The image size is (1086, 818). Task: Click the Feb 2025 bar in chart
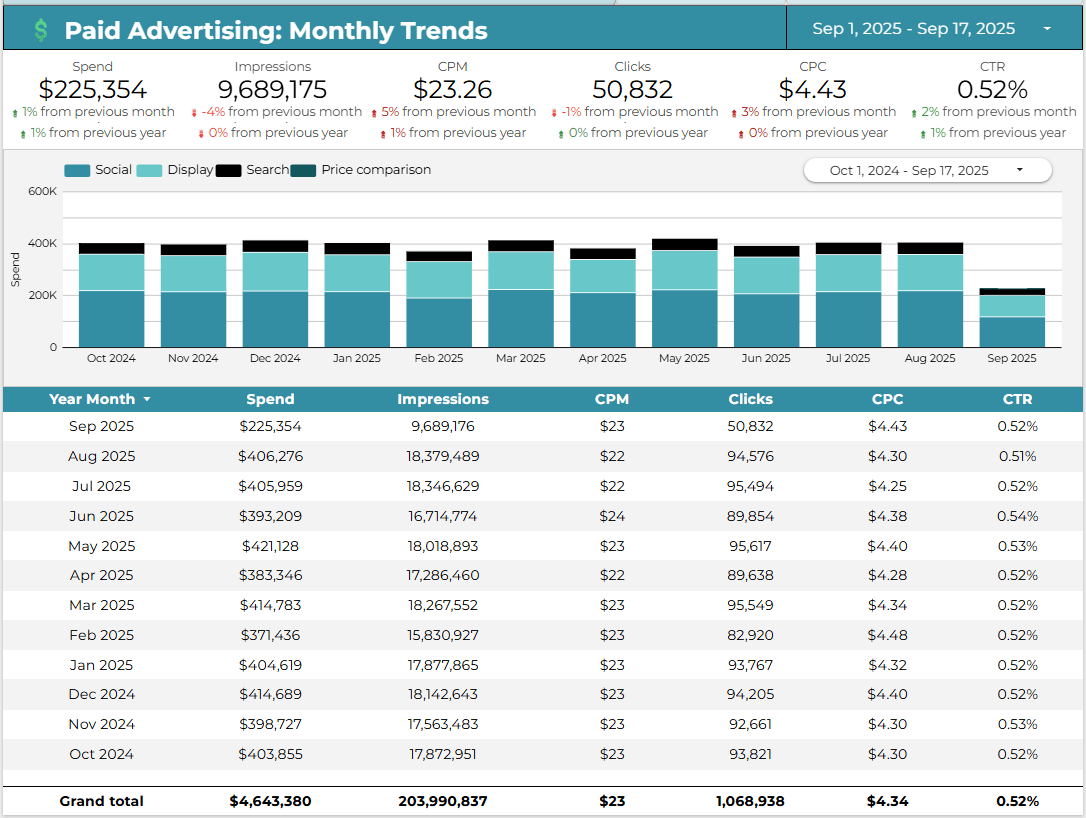[x=439, y=299]
